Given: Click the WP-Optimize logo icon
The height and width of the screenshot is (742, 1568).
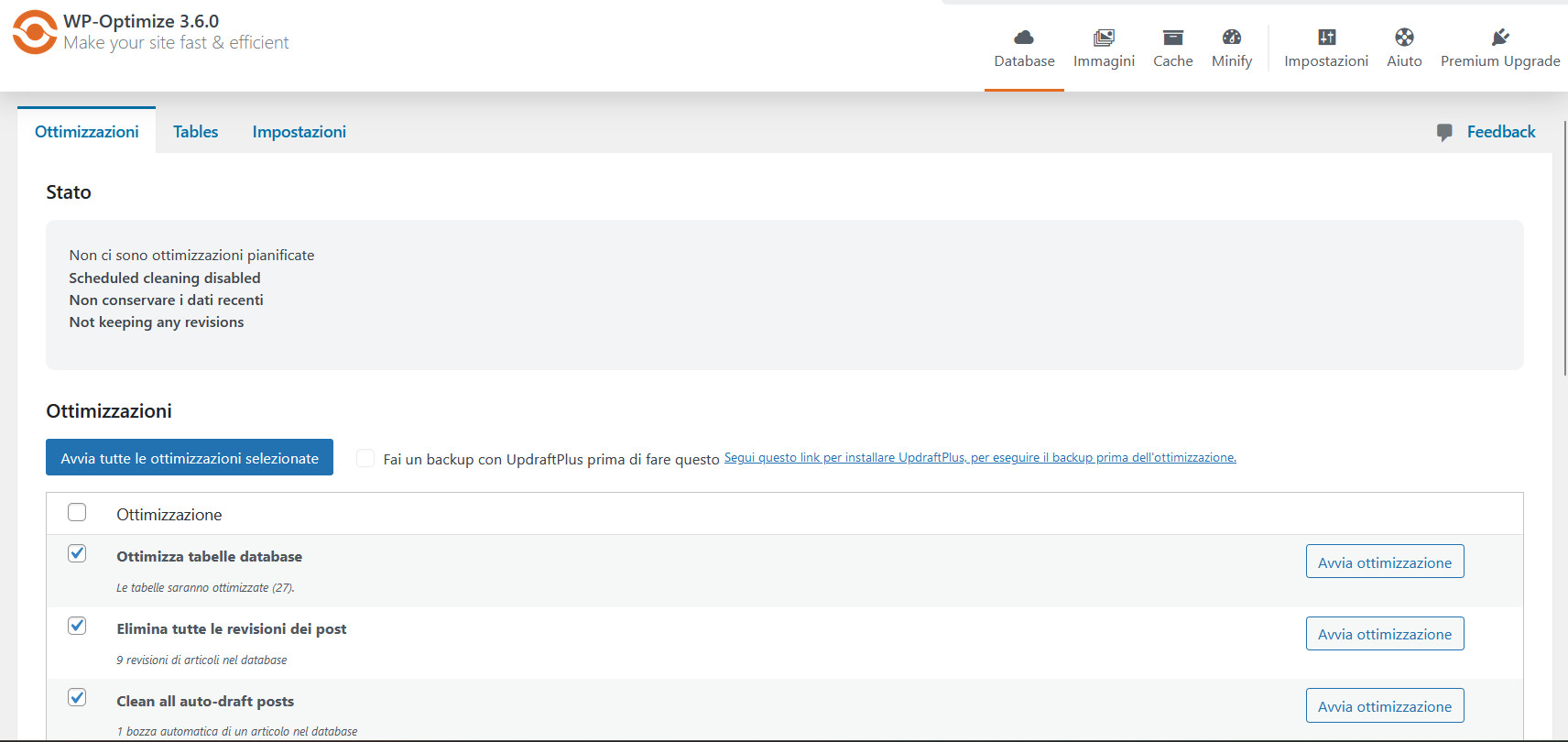Looking at the screenshot, I should pyautogui.click(x=35, y=32).
